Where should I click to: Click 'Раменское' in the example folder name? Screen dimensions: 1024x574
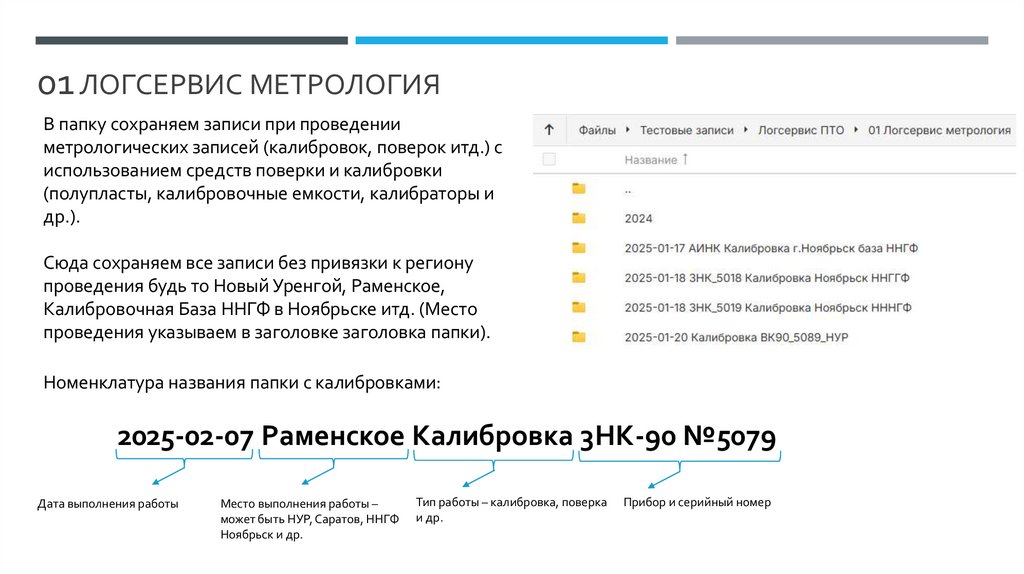pyautogui.click(x=333, y=436)
